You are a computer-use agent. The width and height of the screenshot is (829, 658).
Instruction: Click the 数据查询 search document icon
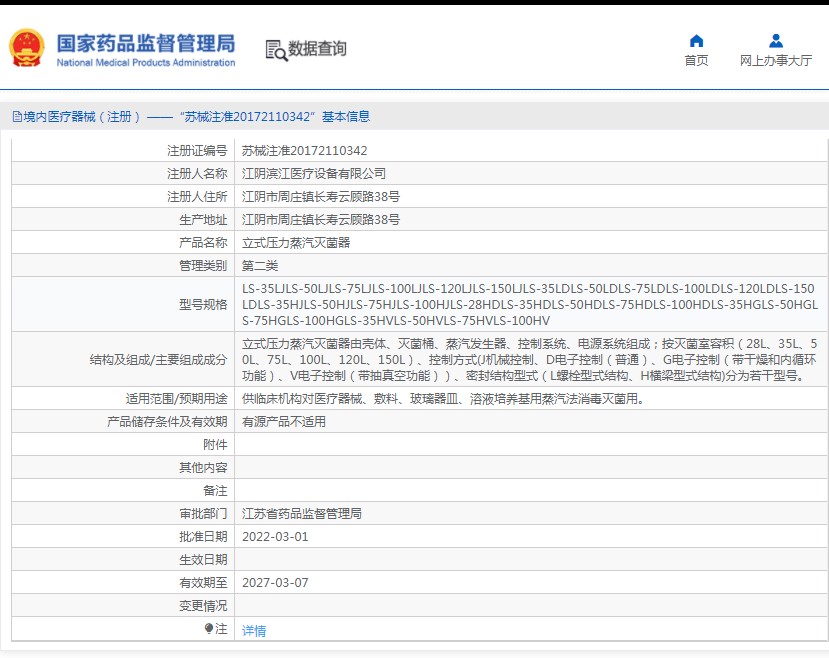point(277,50)
